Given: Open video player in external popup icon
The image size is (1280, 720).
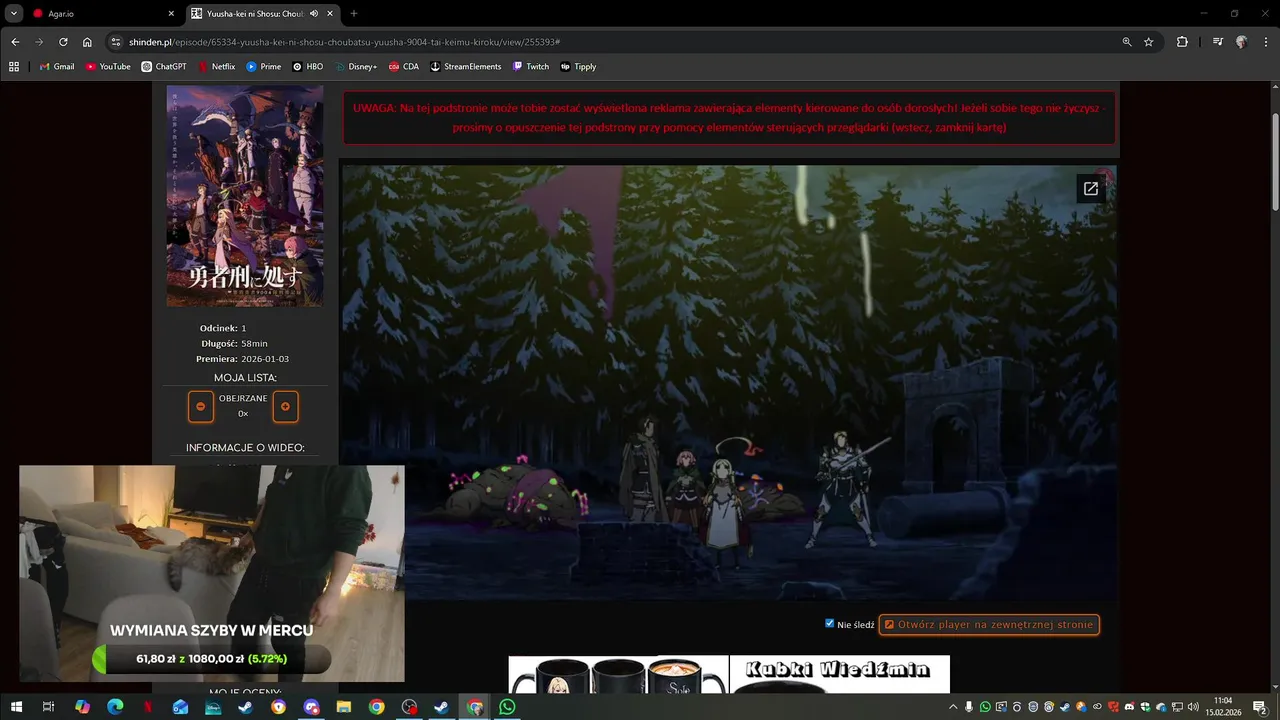Looking at the screenshot, I should pos(1091,188).
